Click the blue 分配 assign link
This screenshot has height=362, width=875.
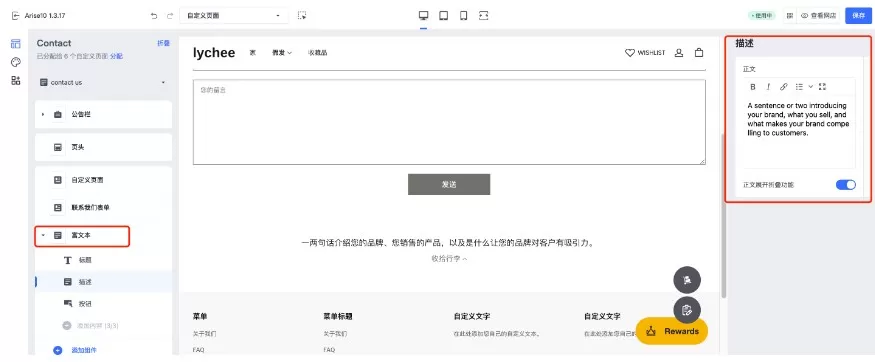pyautogui.click(x=116, y=56)
